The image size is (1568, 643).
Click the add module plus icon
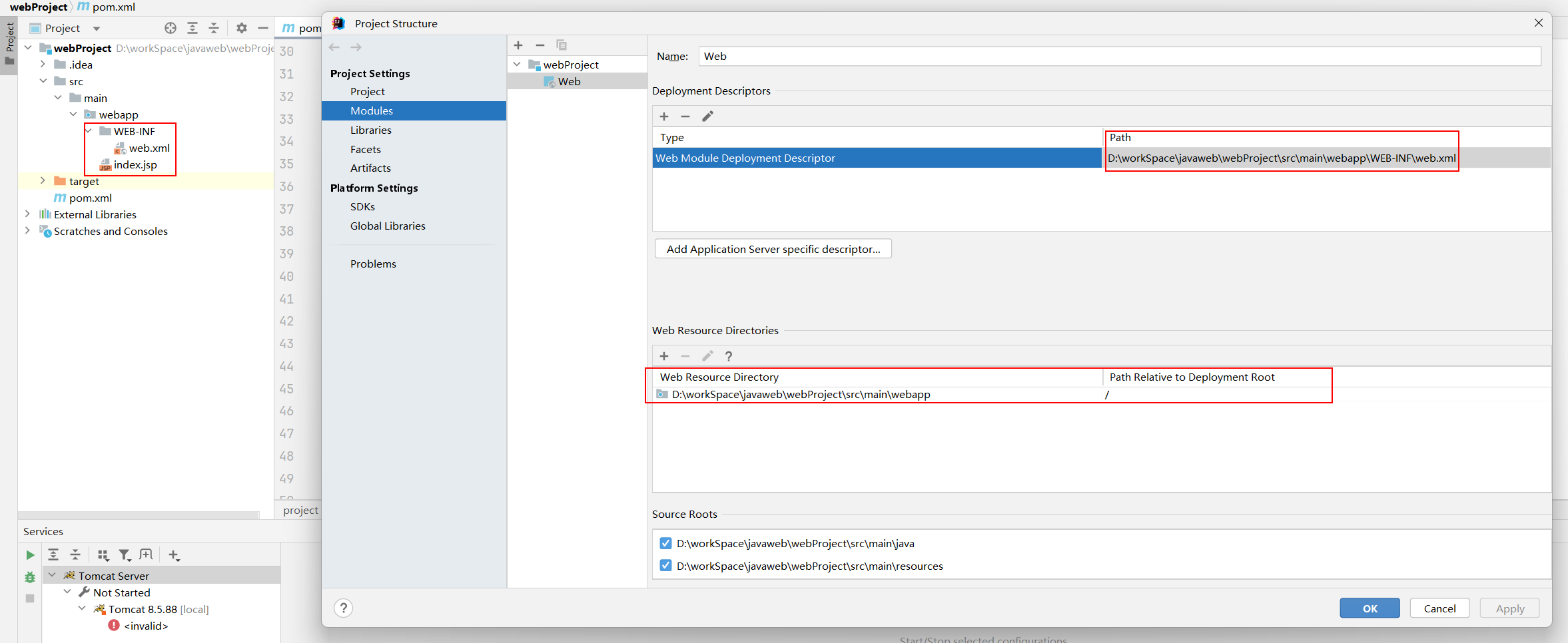[518, 45]
